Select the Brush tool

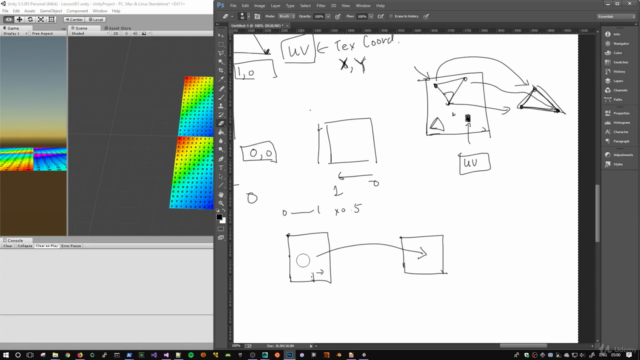pos(221,97)
